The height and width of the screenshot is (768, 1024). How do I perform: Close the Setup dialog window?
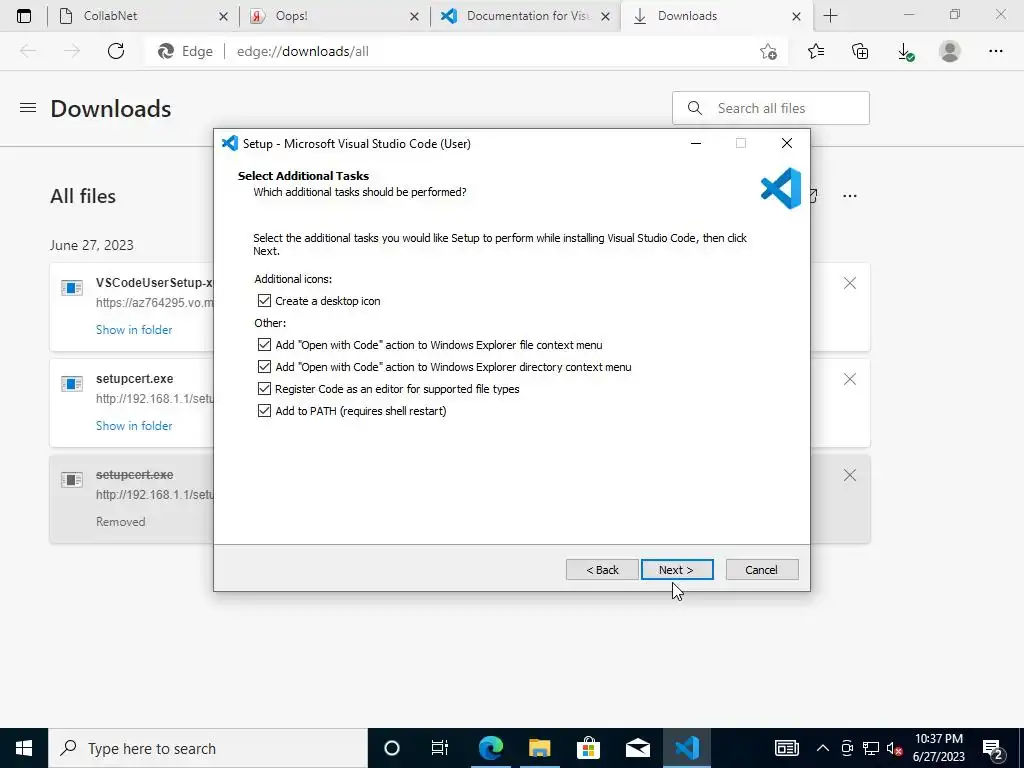point(787,143)
